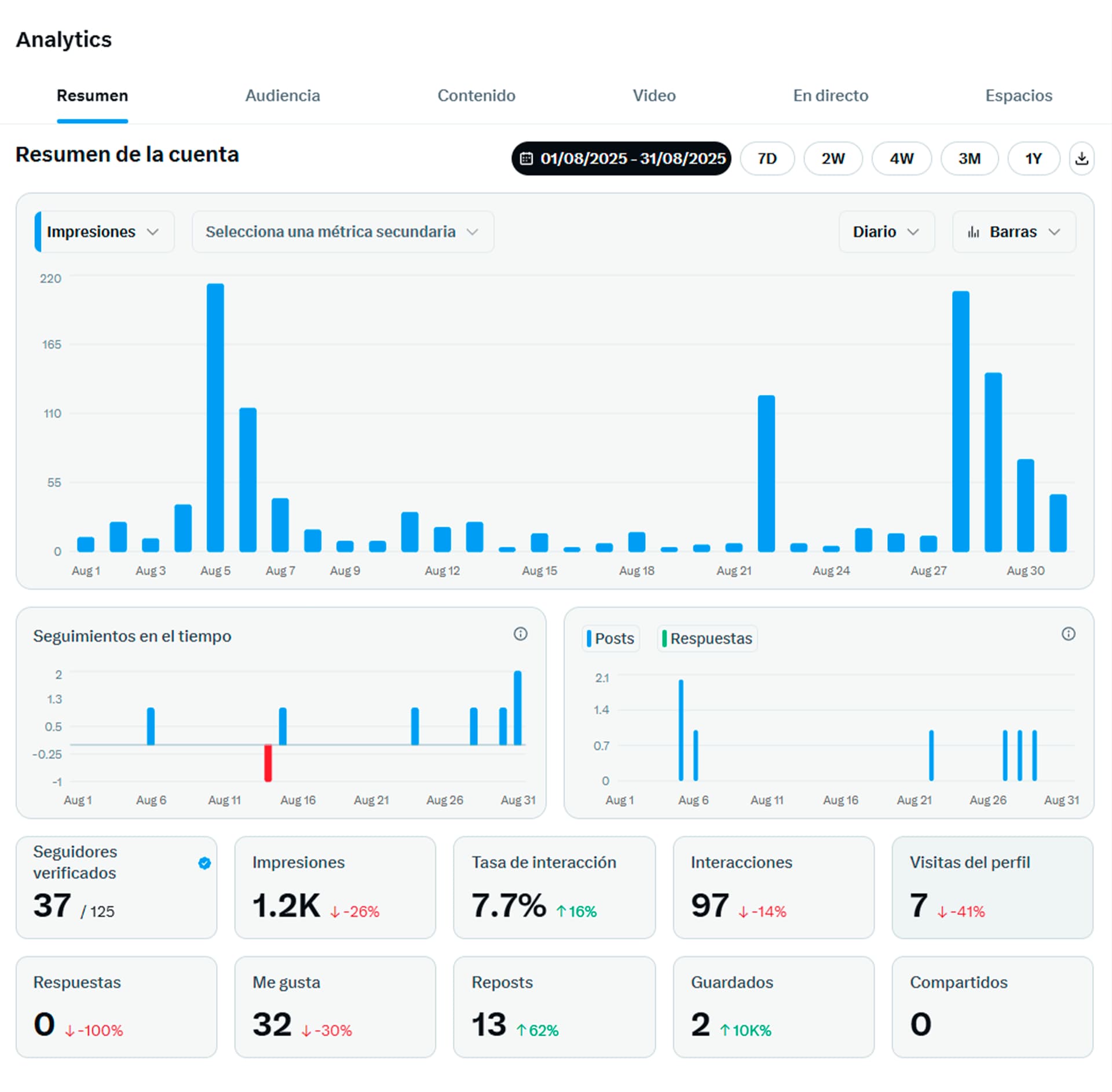Switch to the Audiencia tab
This screenshot has height=1092, width=1112.
(x=283, y=96)
